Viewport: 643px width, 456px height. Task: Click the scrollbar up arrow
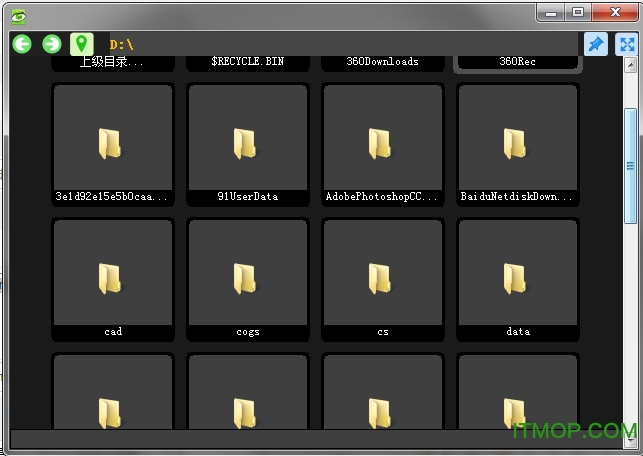(630, 65)
